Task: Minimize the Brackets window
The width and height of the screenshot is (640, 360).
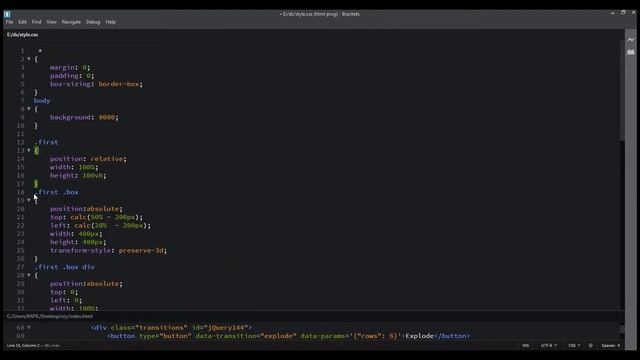Action: point(613,13)
